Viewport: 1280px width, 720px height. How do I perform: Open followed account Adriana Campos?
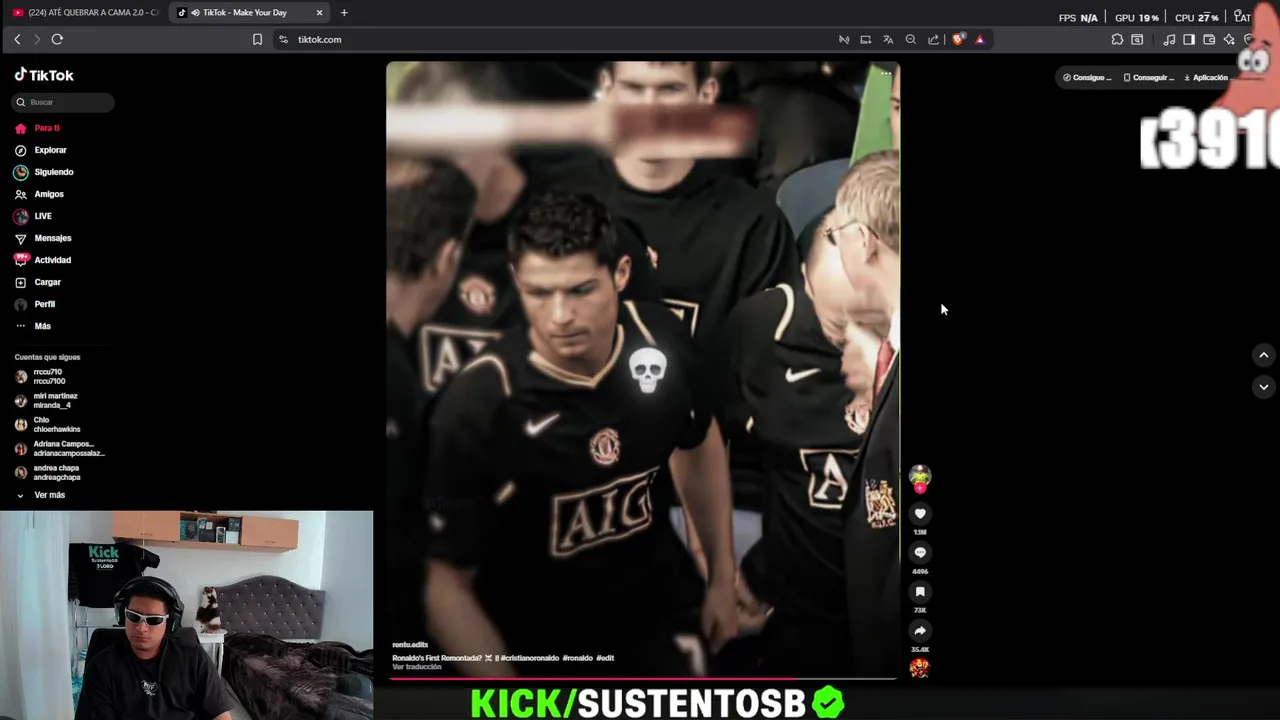point(60,448)
